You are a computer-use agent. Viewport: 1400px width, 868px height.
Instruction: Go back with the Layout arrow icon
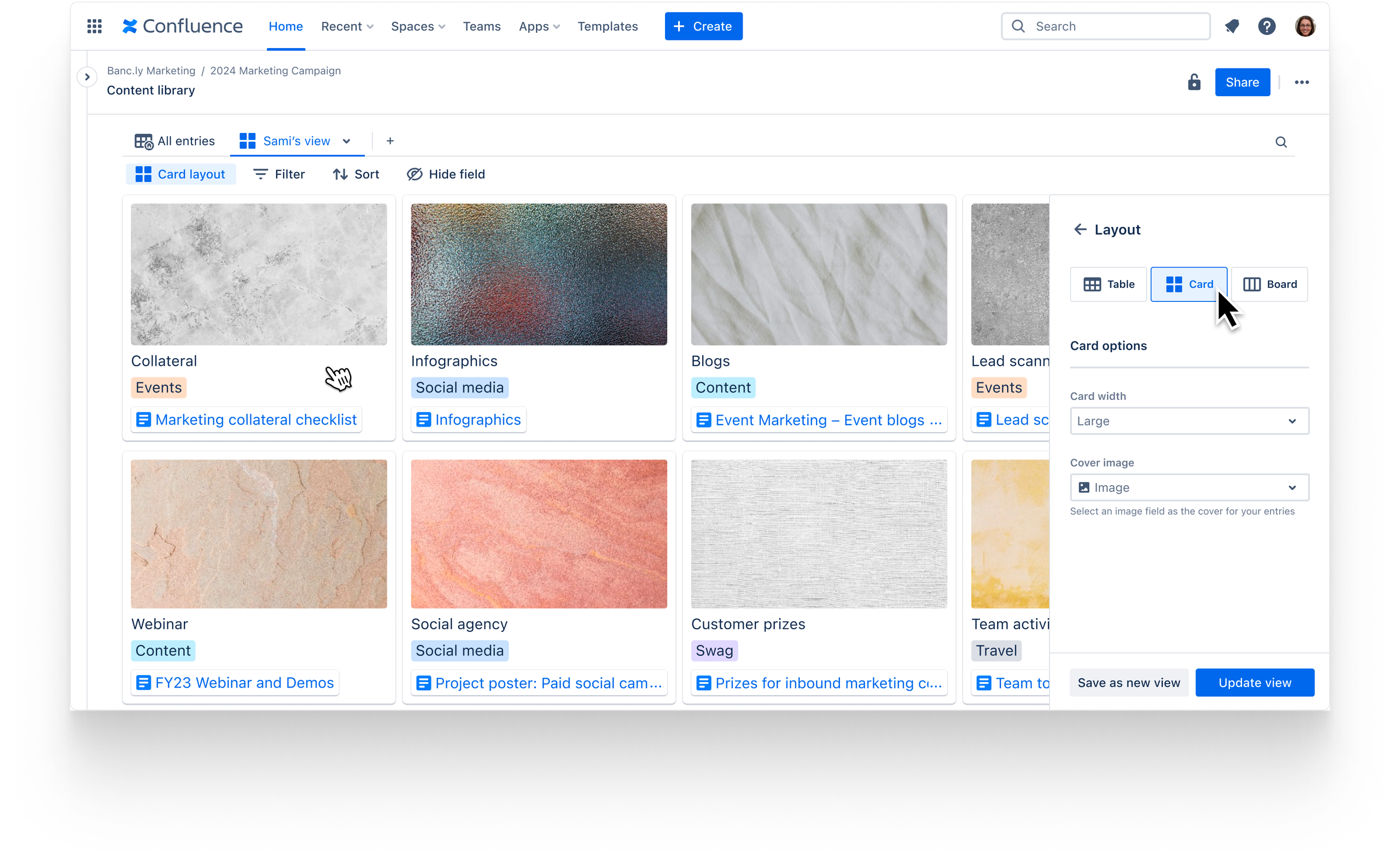(1080, 230)
